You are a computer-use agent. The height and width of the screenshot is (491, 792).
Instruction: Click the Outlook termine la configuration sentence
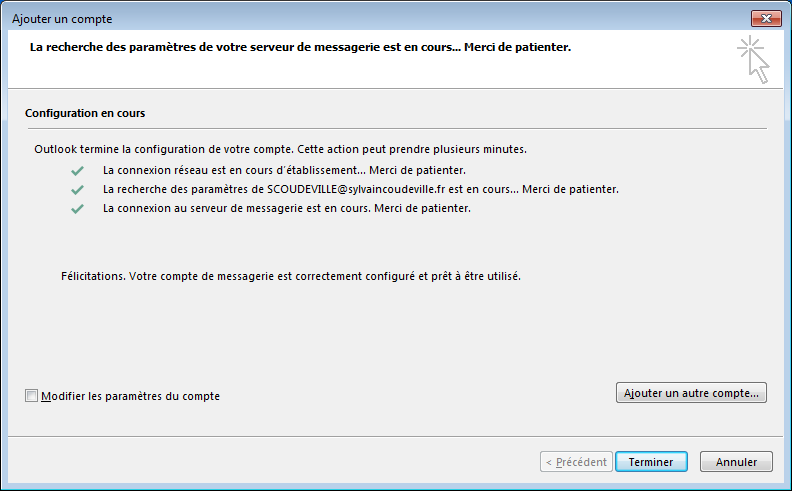(280, 149)
